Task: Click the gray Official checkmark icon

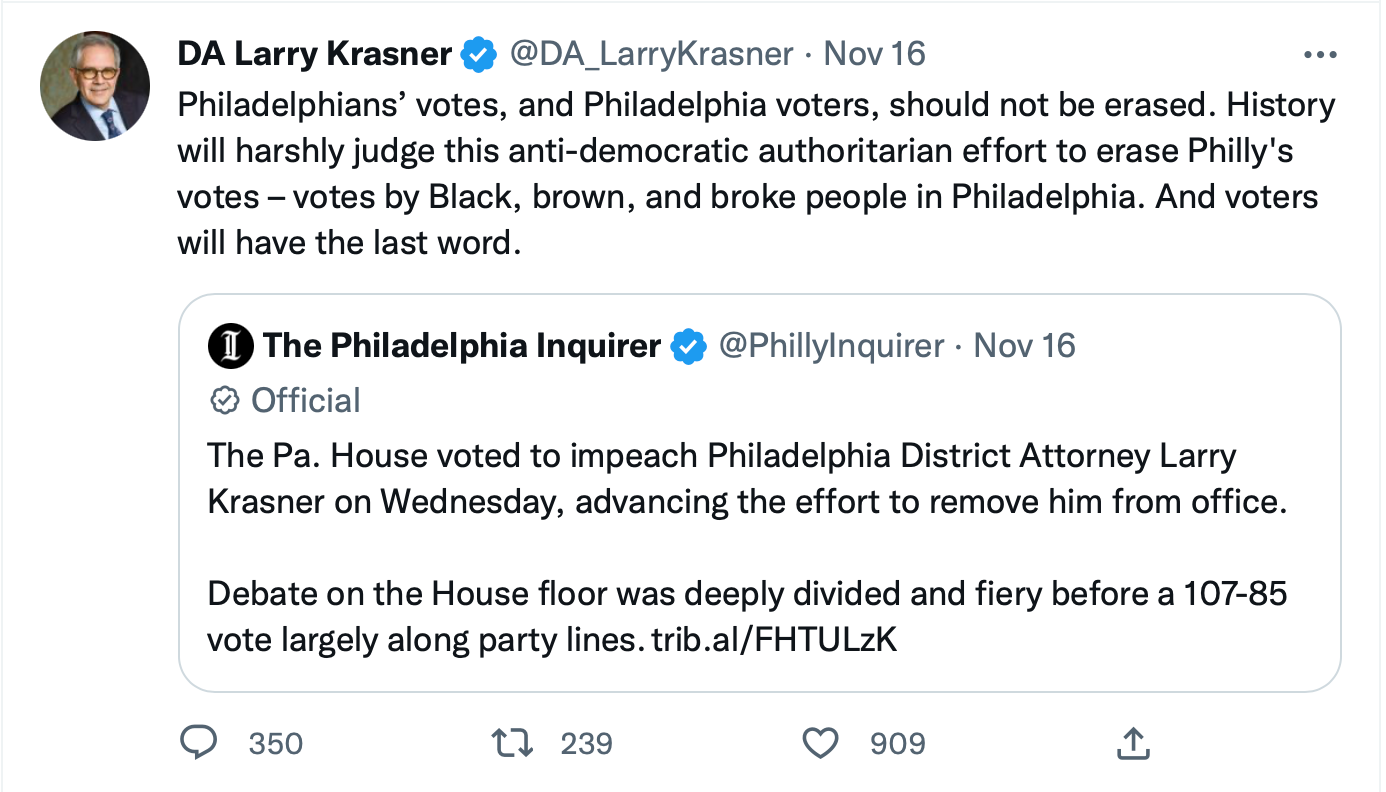Action: (224, 401)
